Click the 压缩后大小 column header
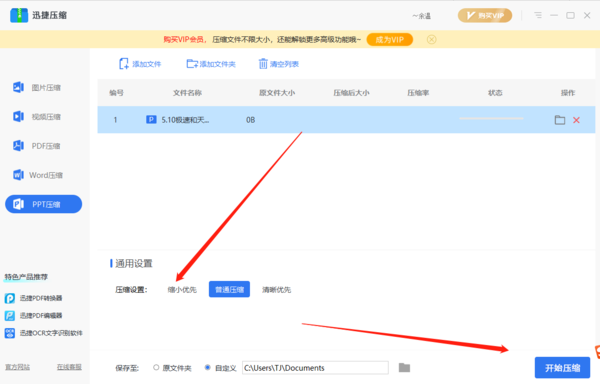 coord(351,93)
